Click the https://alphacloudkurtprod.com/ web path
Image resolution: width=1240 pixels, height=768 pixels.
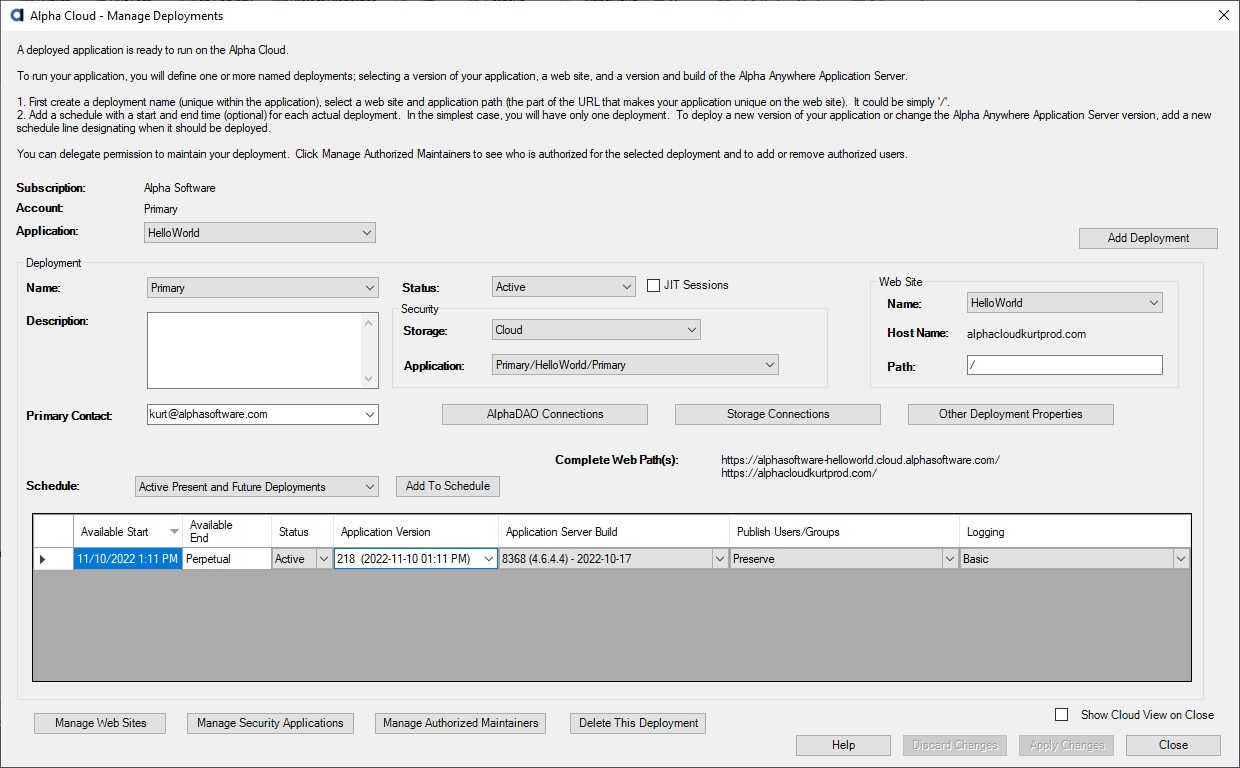(799, 473)
